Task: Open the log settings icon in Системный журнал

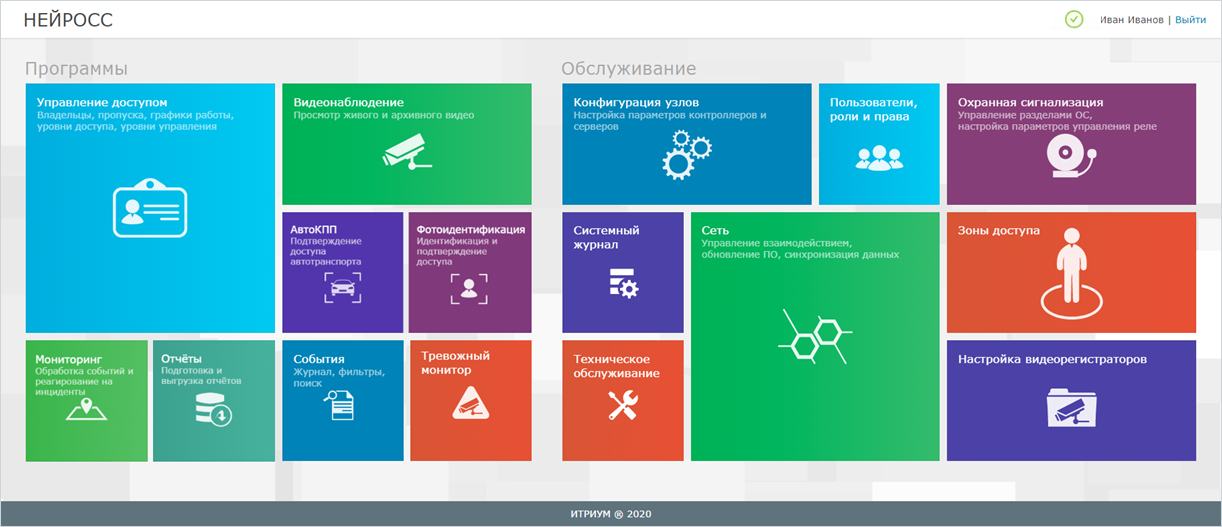Action: click(x=622, y=284)
